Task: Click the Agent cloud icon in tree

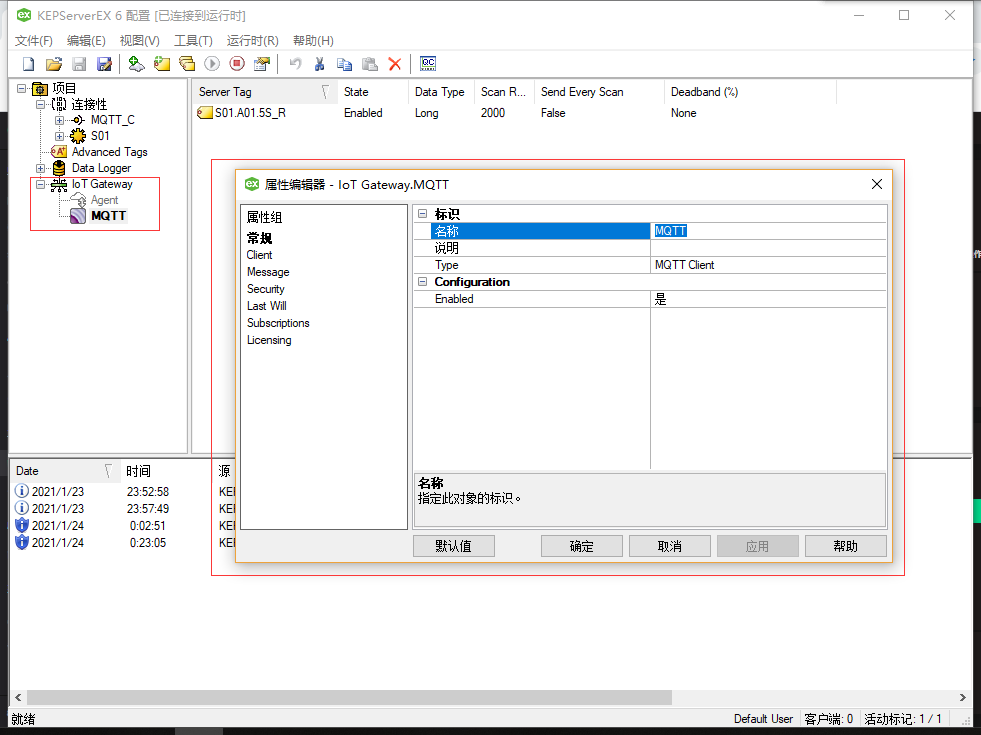Action: click(78, 200)
